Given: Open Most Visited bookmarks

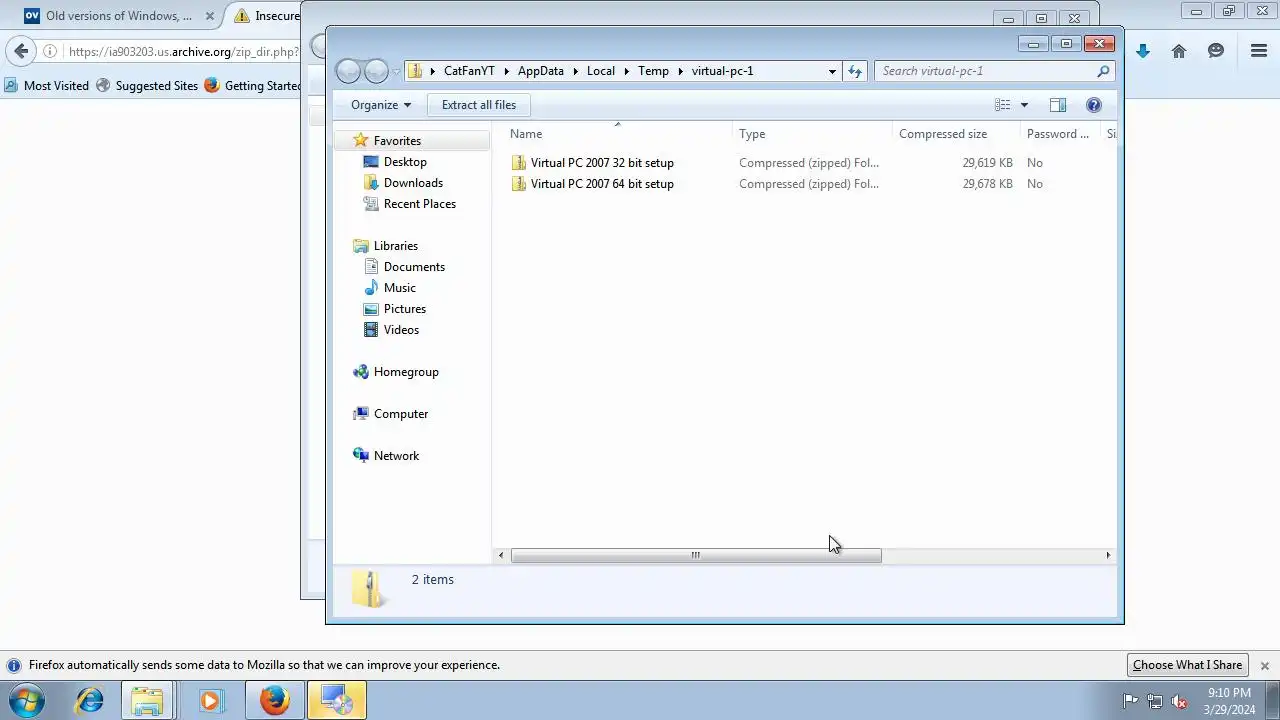Looking at the screenshot, I should coord(47,86).
